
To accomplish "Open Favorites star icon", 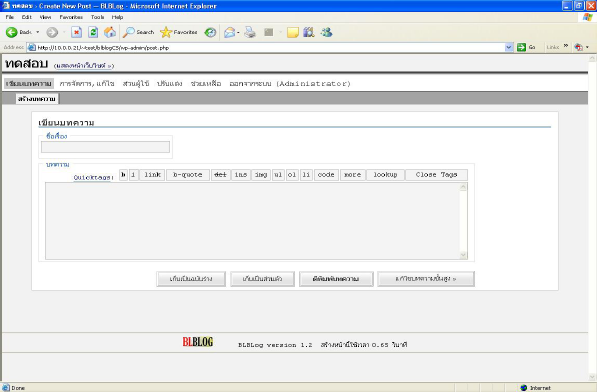I will (166, 32).
